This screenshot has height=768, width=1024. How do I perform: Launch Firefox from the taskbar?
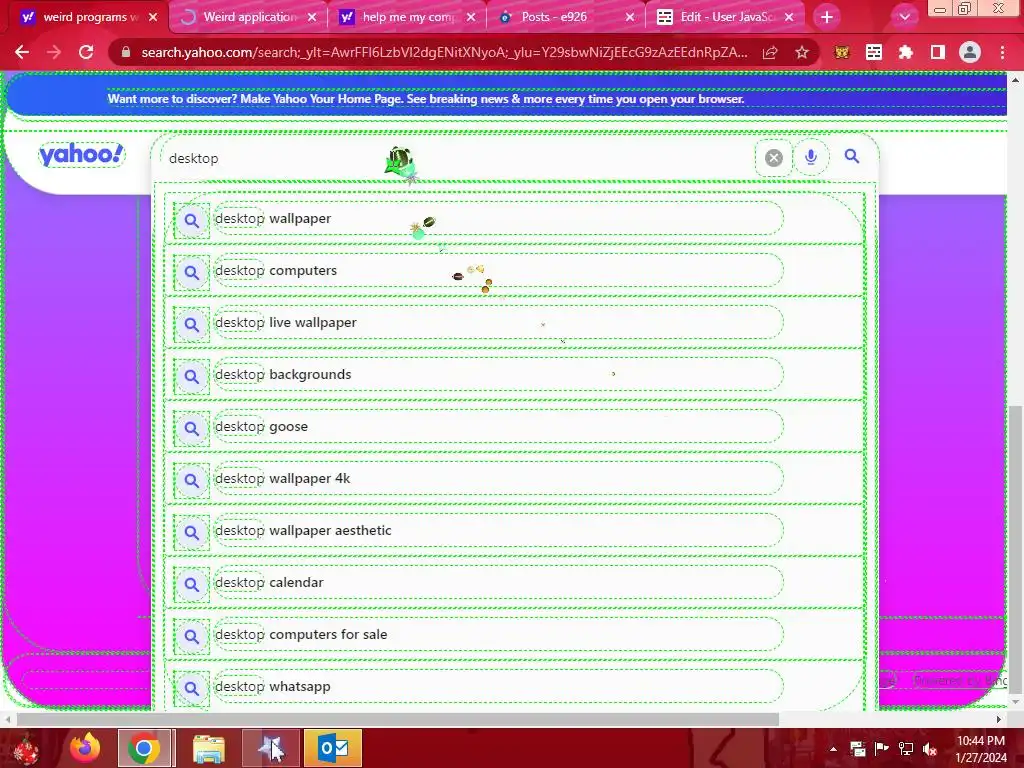point(86,748)
